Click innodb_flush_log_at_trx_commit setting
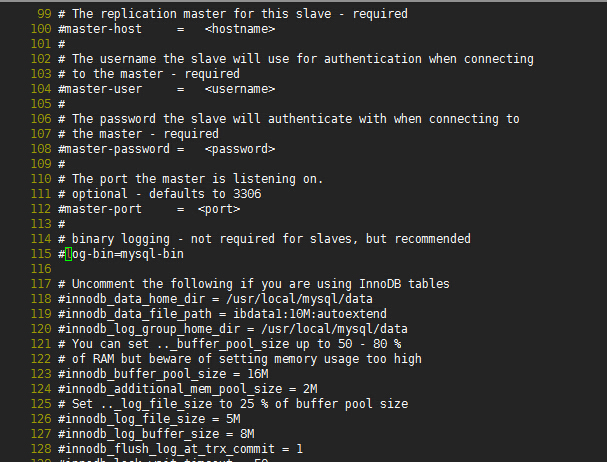This screenshot has height=462, width=607. pos(166,449)
